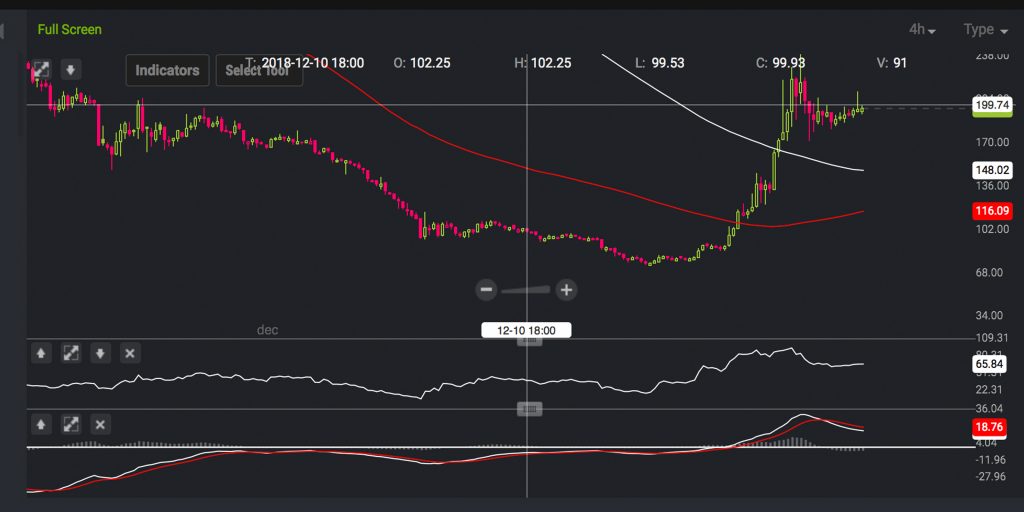Move the main price chart pane down
The image size is (1024, 512).
pos(71,70)
